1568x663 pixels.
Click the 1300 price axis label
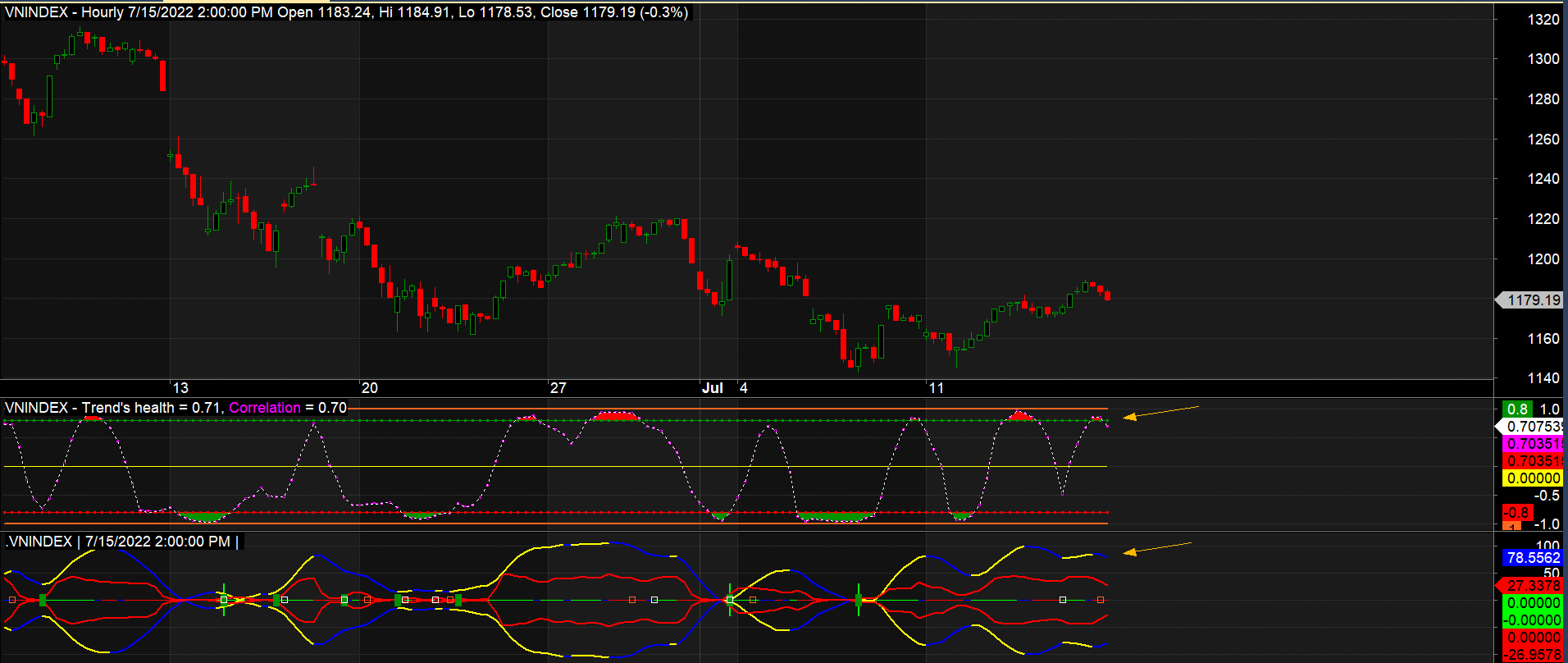(1543, 59)
